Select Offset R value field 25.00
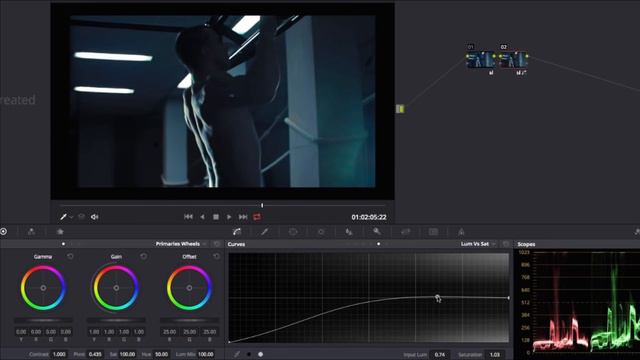The height and width of the screenshot is (360, 640). pyautogui.click(x=170, y=332)
